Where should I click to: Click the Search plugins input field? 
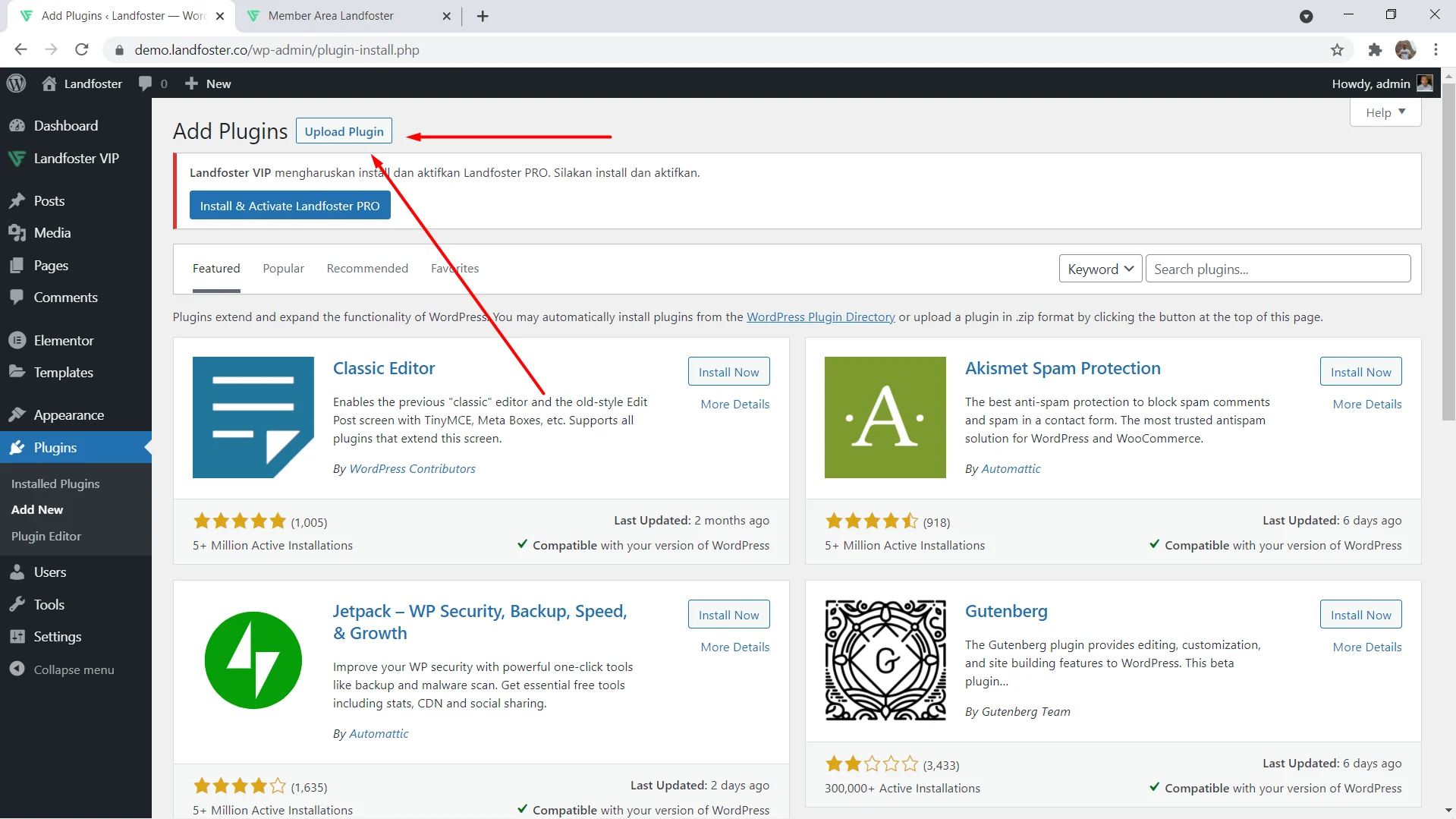pyautogui.click(x=1278, y=269)
